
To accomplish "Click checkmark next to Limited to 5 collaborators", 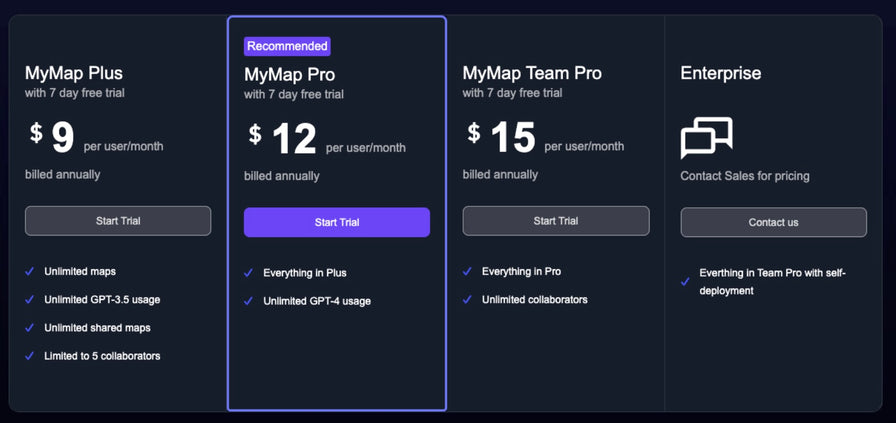I will [30, 356].
